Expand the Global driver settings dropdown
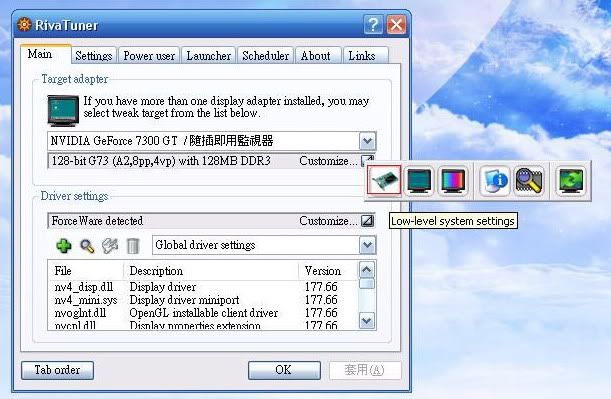611x399 pixels. pos(367,245)
